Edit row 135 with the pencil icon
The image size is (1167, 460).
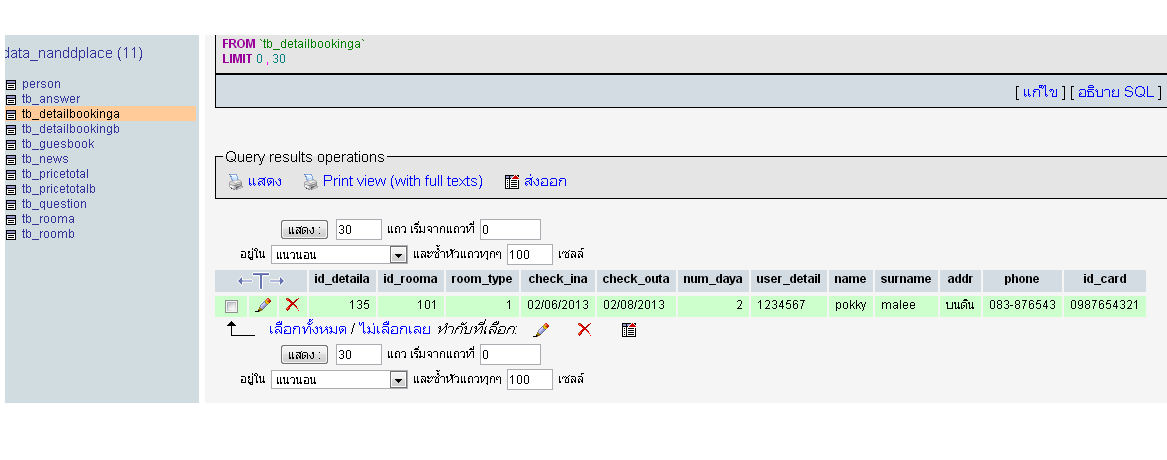(x=263, y=305)
